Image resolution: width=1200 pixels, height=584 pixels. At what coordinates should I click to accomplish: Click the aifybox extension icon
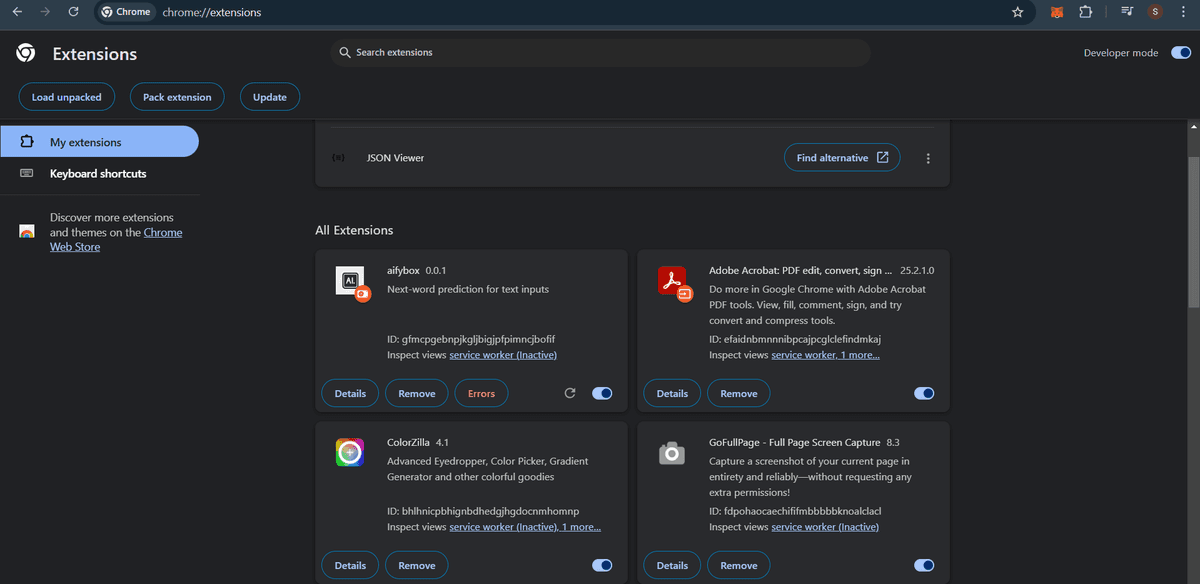click(x=351, y=283)
